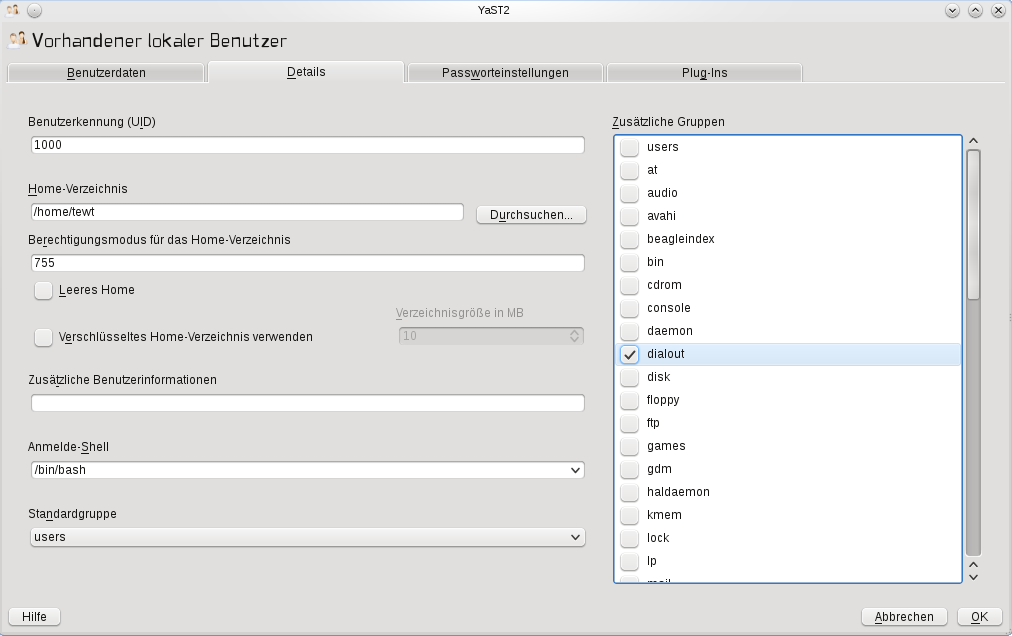The width and height of the screenshot is (1012, 636).
Task: Check the lock group checkbox
Action: tap(629, 539)
